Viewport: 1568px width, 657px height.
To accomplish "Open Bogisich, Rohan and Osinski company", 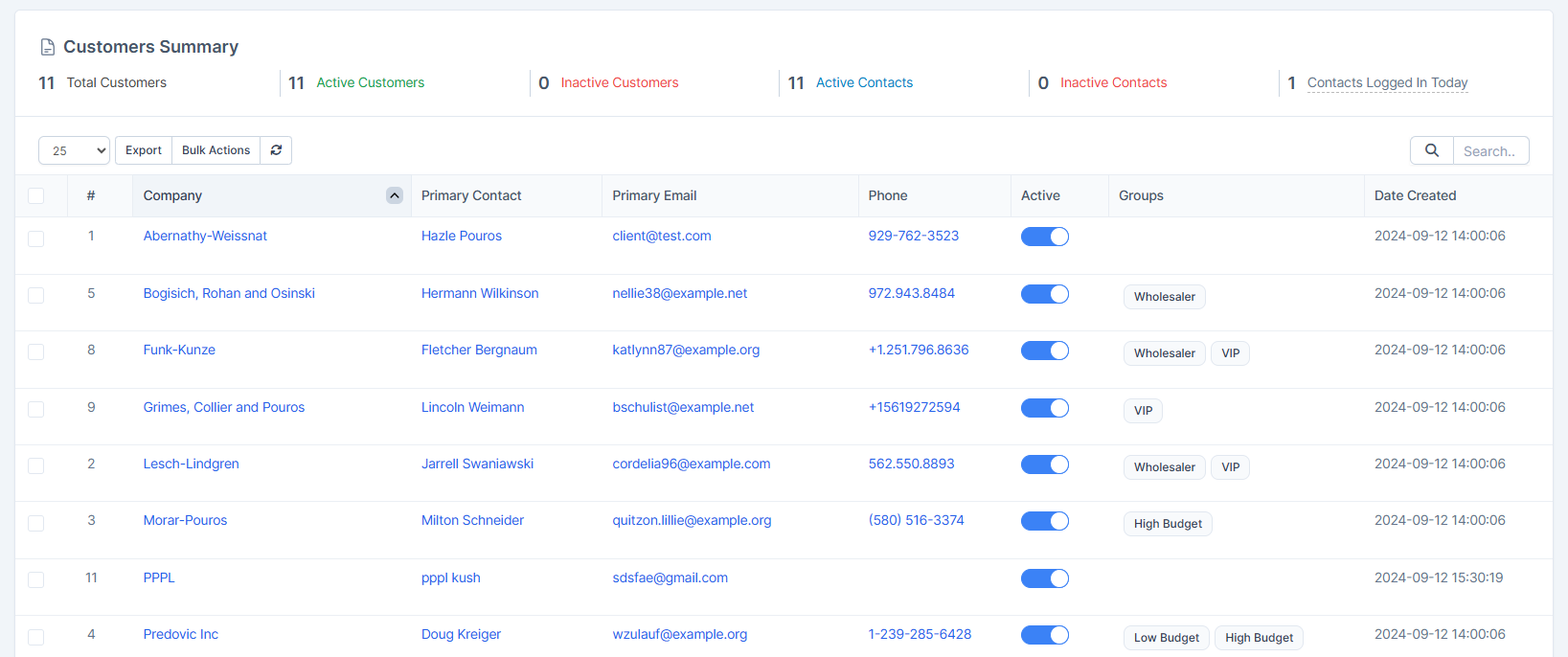I will tap(229, 293).
